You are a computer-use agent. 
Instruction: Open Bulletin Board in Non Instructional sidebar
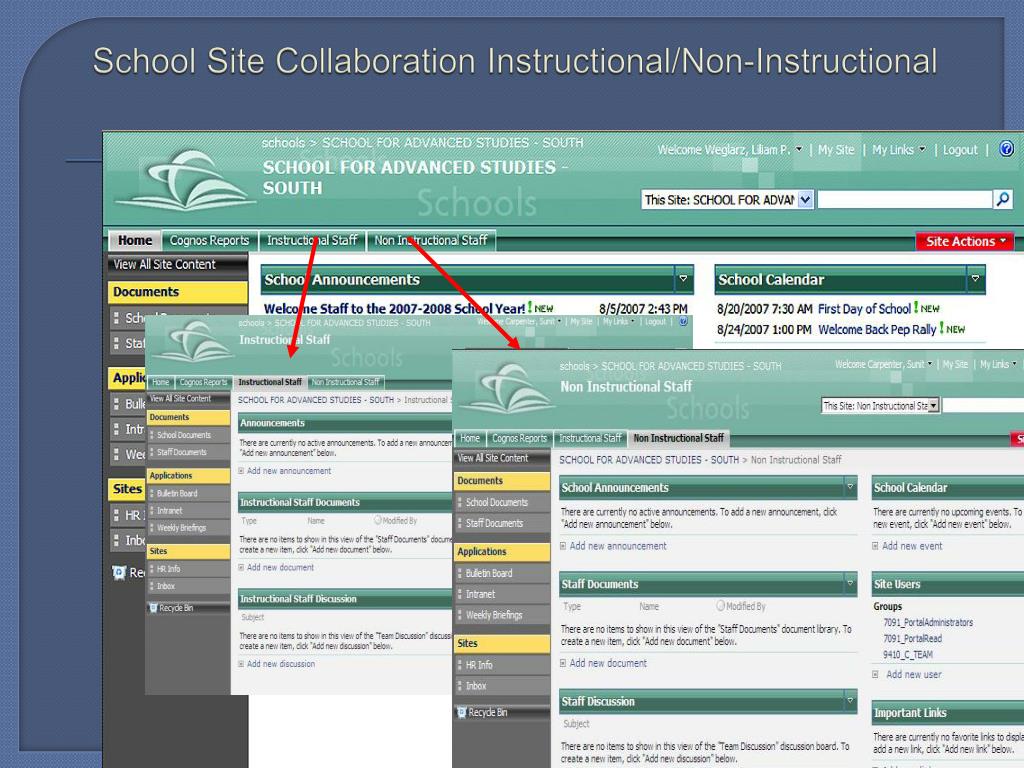[488, 573]
